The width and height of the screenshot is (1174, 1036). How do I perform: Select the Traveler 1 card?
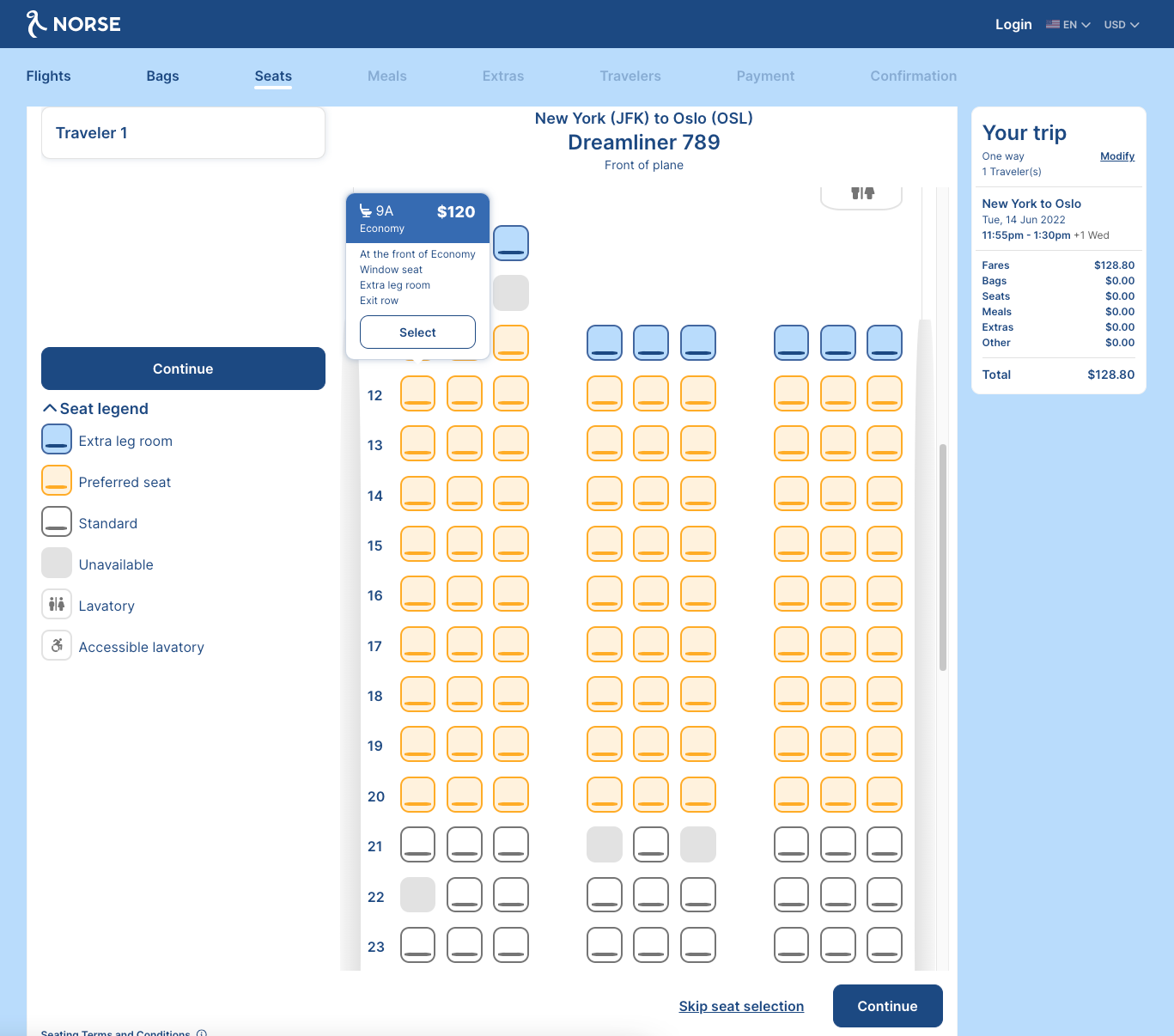pyautogui.click(x=183, y=133)
